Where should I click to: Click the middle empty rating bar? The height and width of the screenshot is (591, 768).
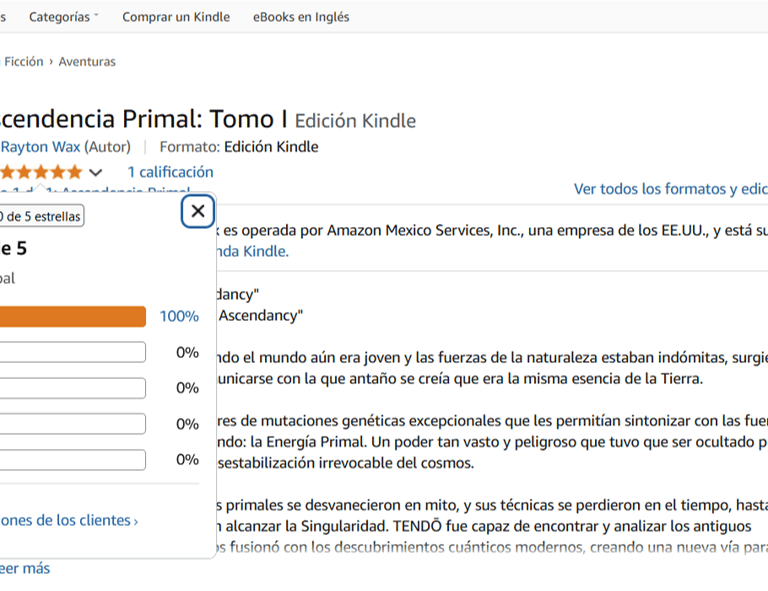click(x=72, y=388)
